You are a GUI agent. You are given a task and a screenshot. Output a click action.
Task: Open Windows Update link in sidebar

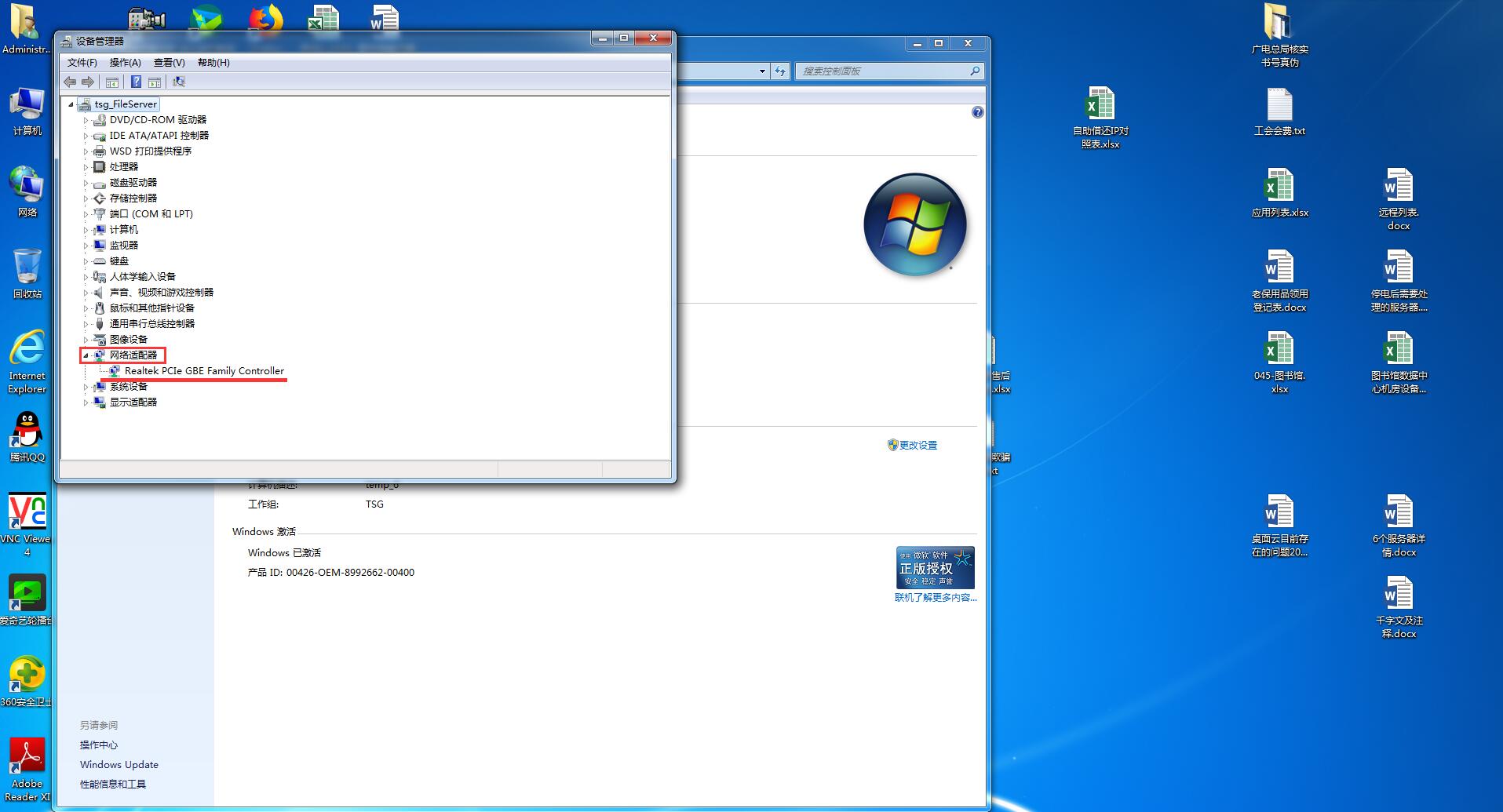[x=119, y=765]
